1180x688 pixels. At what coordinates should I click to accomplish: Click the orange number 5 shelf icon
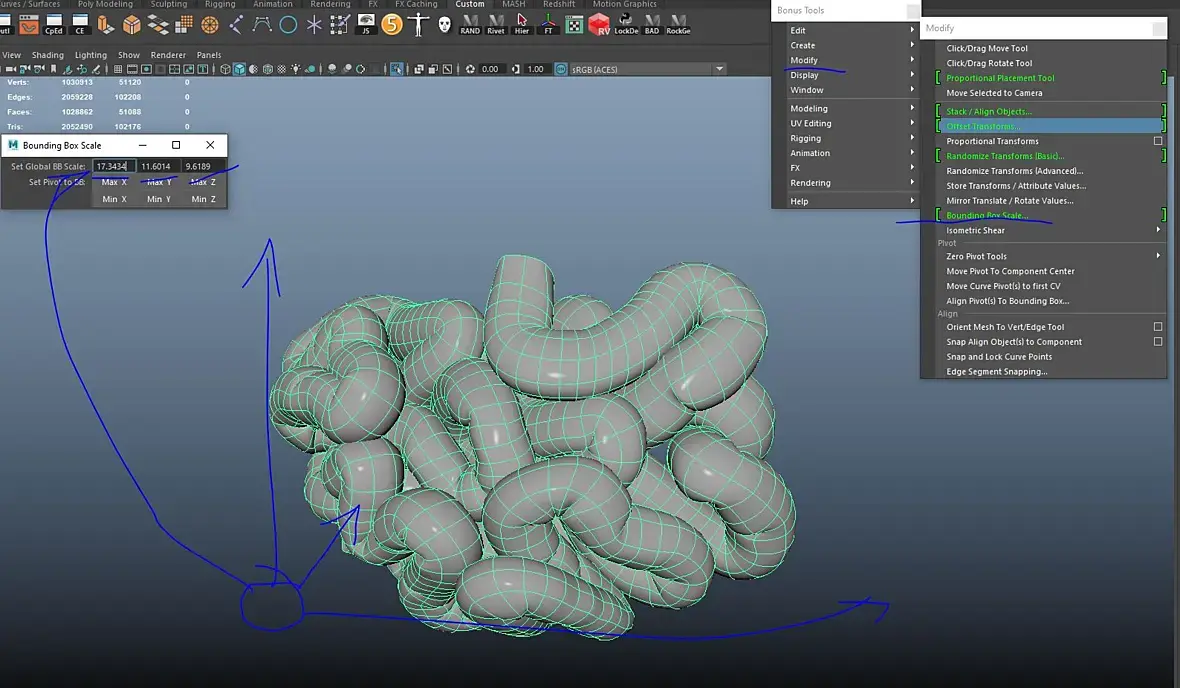(392, 25)
